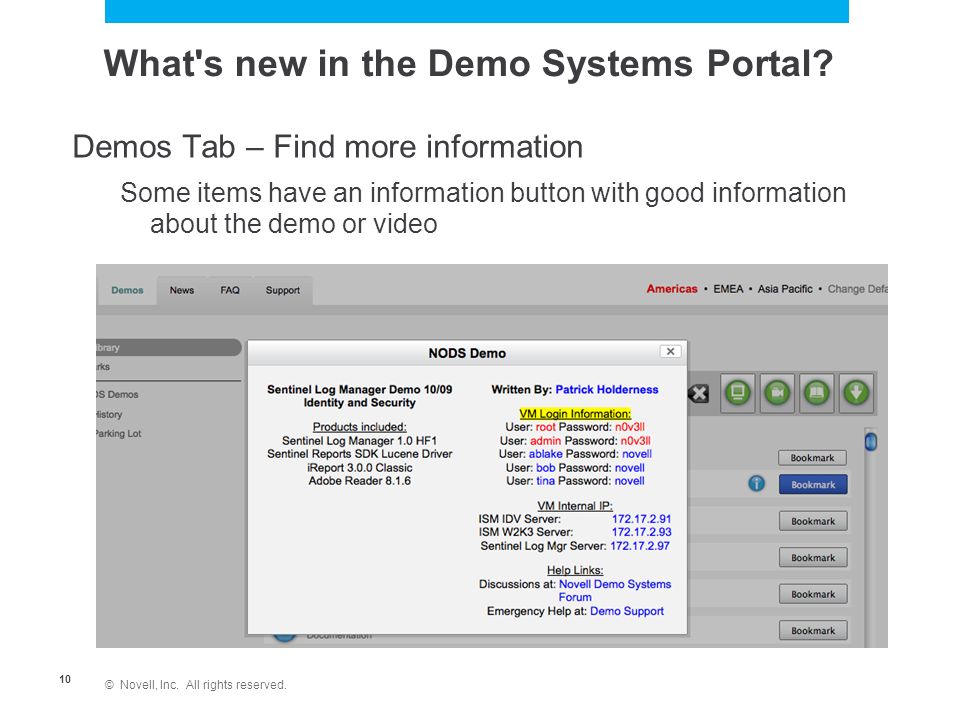Click the green download arrow icon
Image resolution: width=960 pixels, height=720 pixels.
coord(856,392)
